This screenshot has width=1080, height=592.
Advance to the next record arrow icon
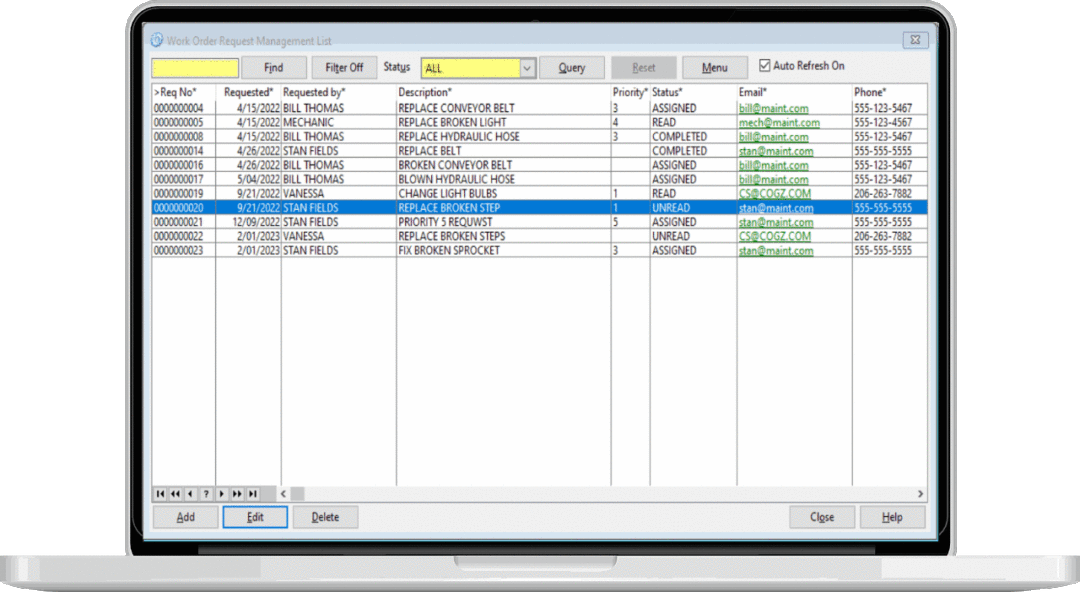(x=221, y=494)
